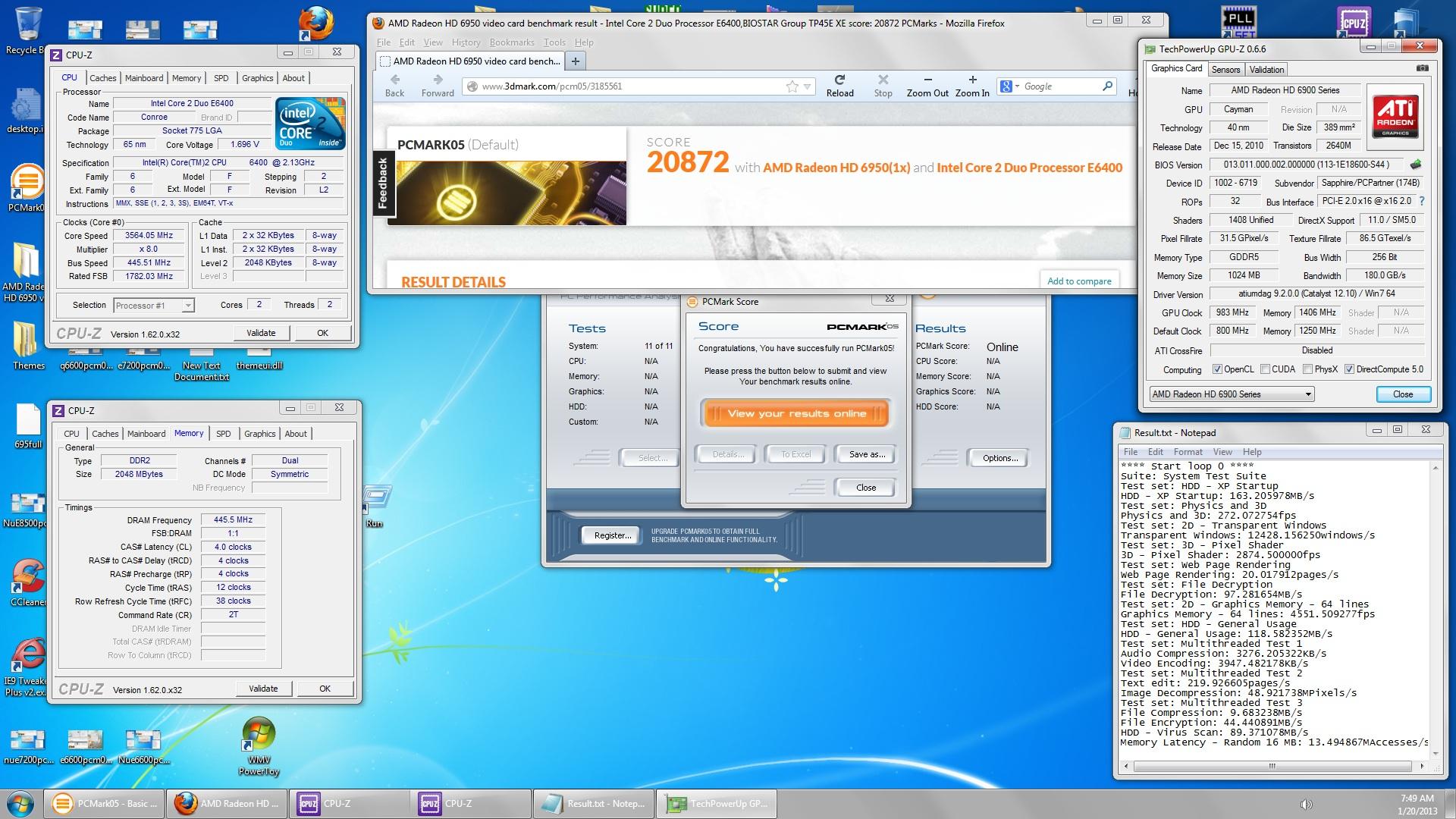Open the CPU-Z desktop shortcut icon
This screenshot has height=819, width=1456.
(x=1354, y=23)
